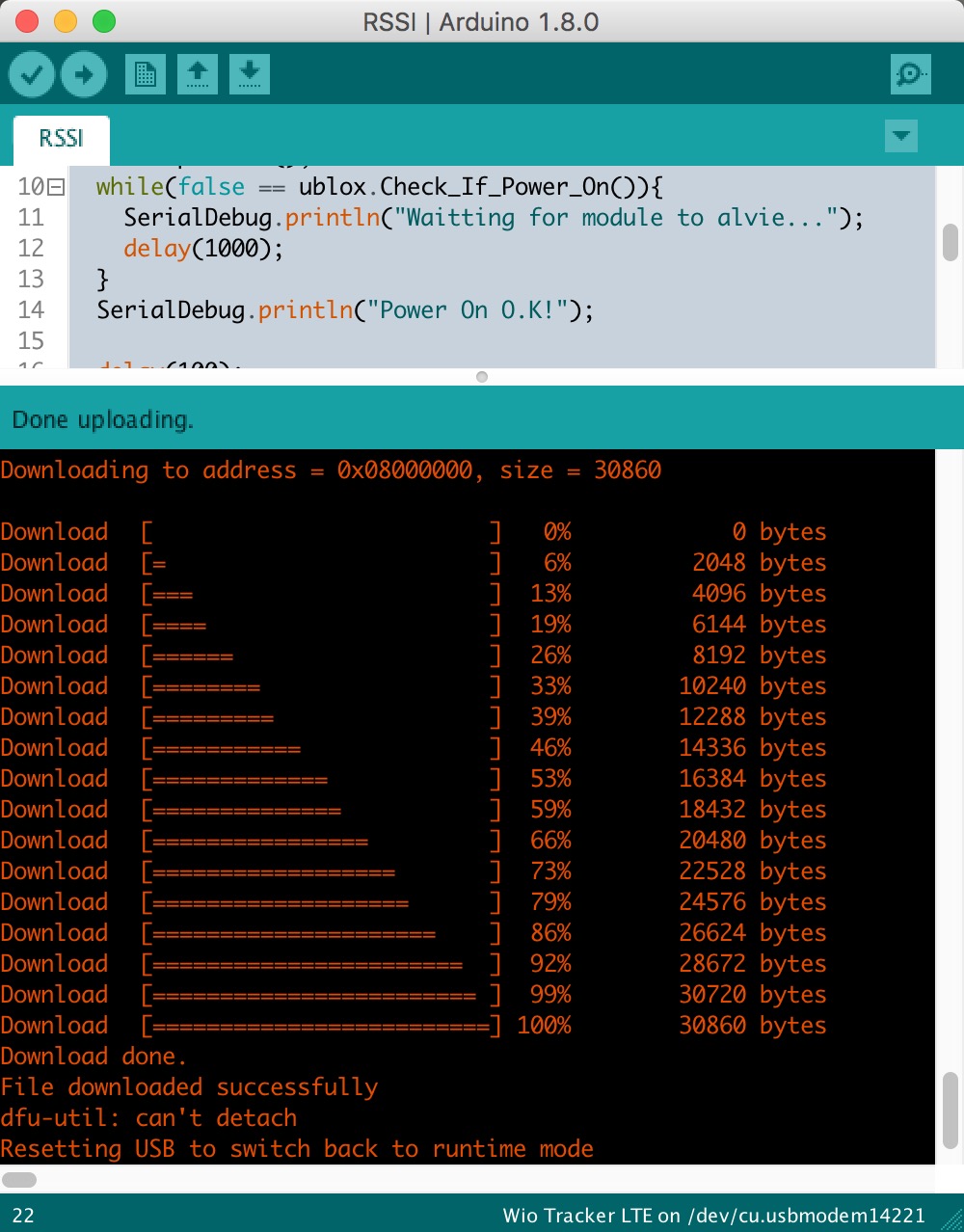
Task: Upload the sketch using the arrow button
Action: [x=84, y=74]
